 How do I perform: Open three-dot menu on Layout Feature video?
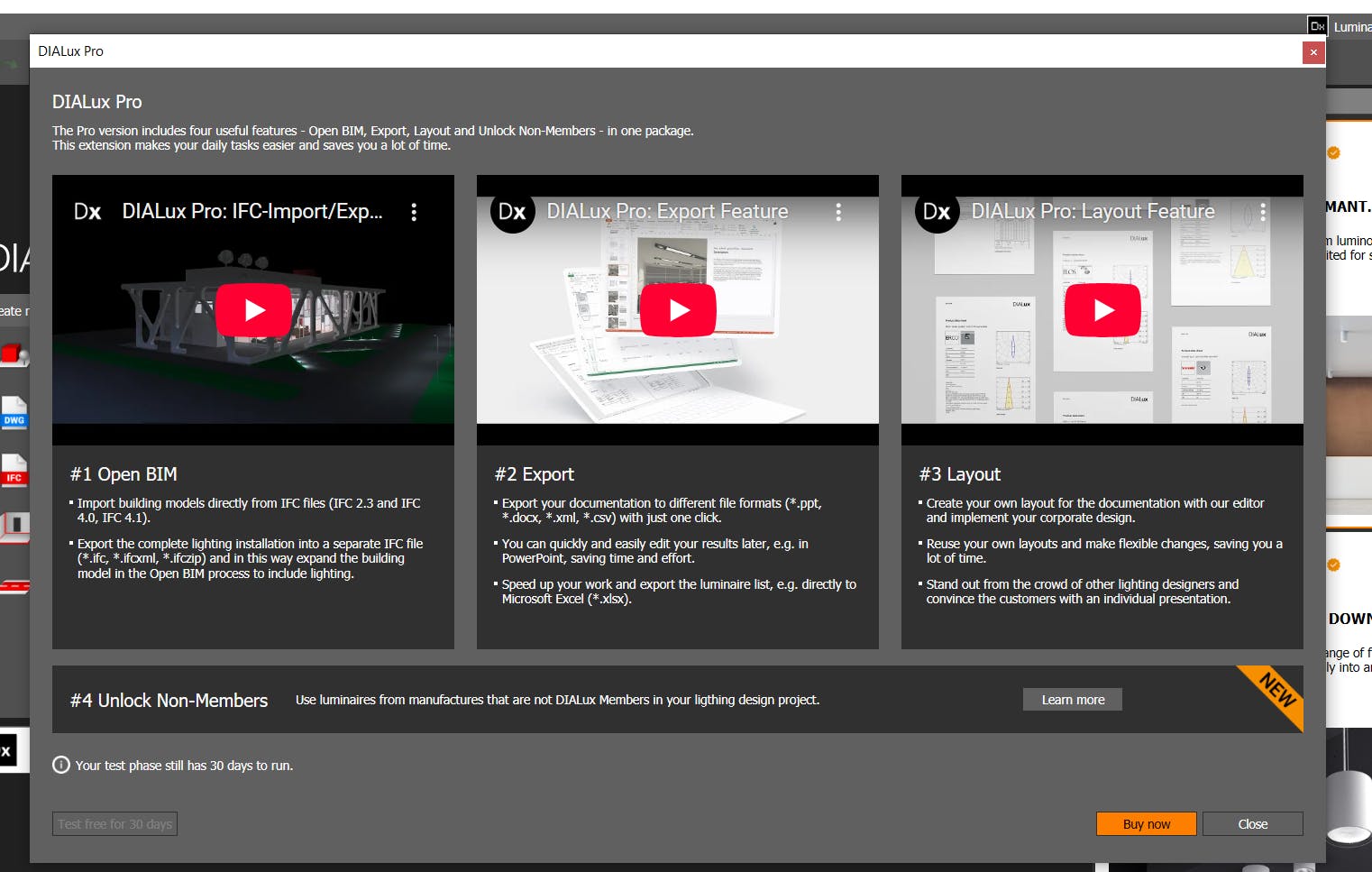[1263, 212]
